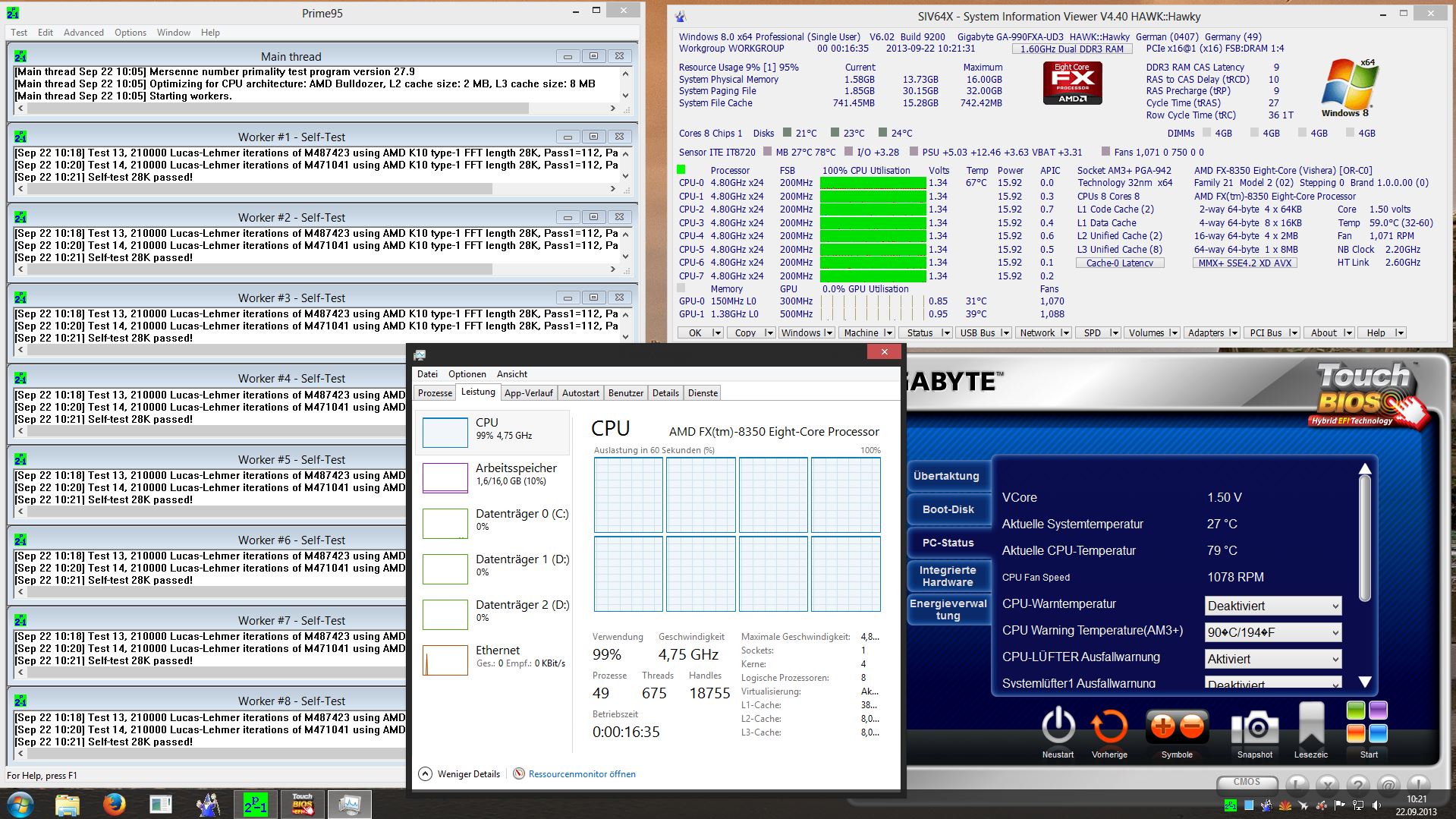Open the Test menu in Prime95

[x=19, y=33]
